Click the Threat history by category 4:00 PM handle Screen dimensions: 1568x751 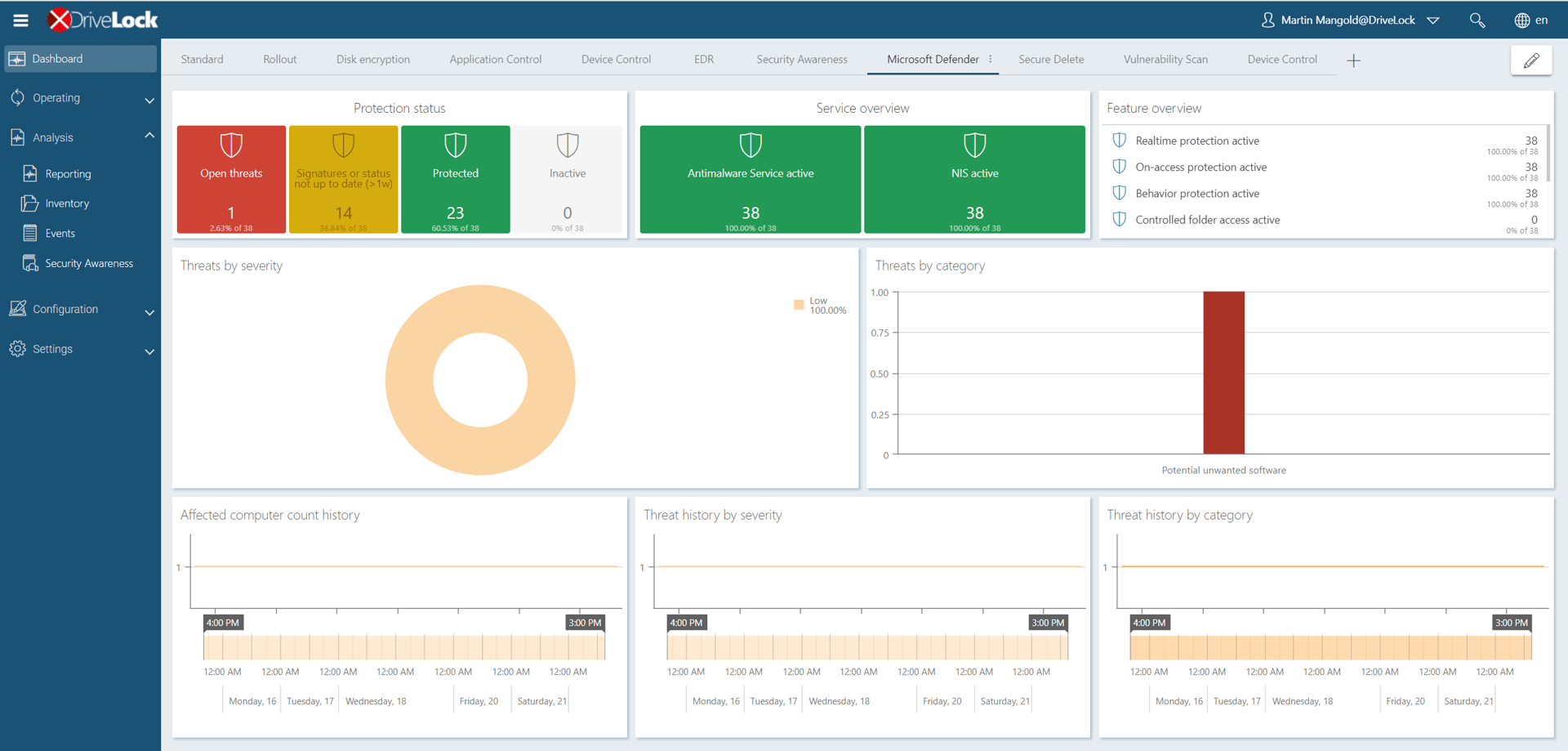1149,623
